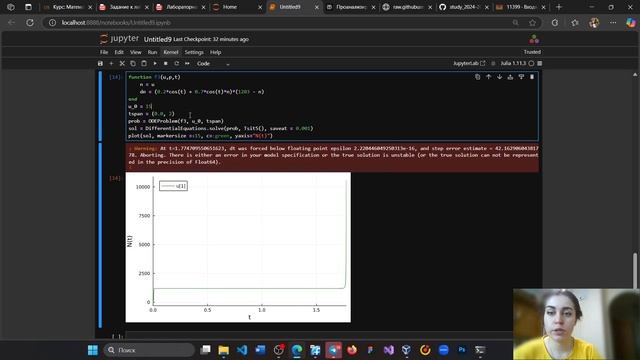This screenshot has width=640, height=360.
Task: Switch to the Курс browser tab
Action: [67, 7]
